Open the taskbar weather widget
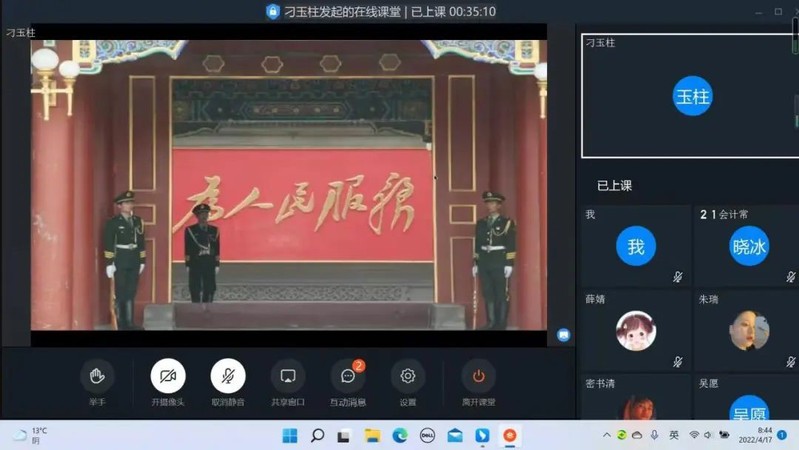The width and height of the screenshot is (799, 450). (x=30, y=435)
